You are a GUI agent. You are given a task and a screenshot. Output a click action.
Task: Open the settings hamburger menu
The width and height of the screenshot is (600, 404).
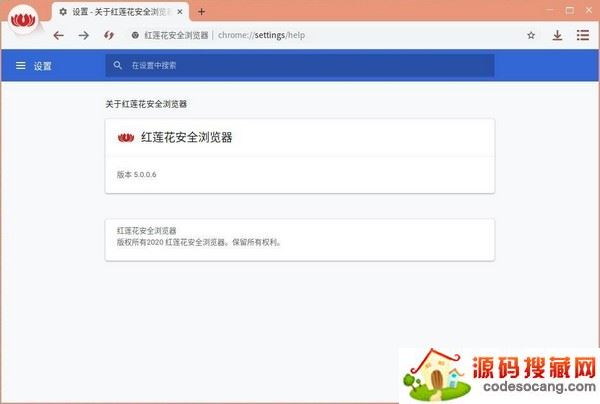click(21, 66)
